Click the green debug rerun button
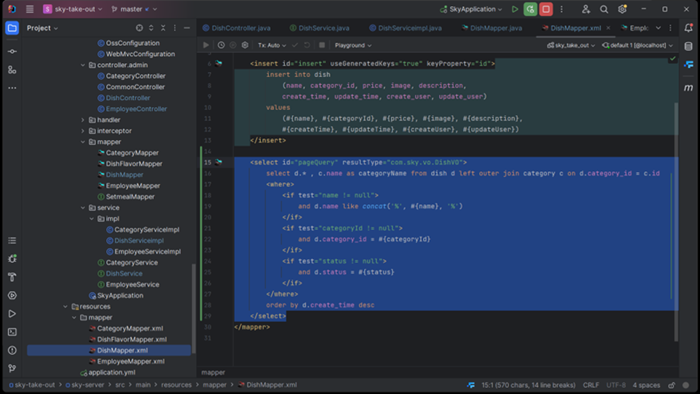Viewport: 700px width, 394px height. [530, 9]
